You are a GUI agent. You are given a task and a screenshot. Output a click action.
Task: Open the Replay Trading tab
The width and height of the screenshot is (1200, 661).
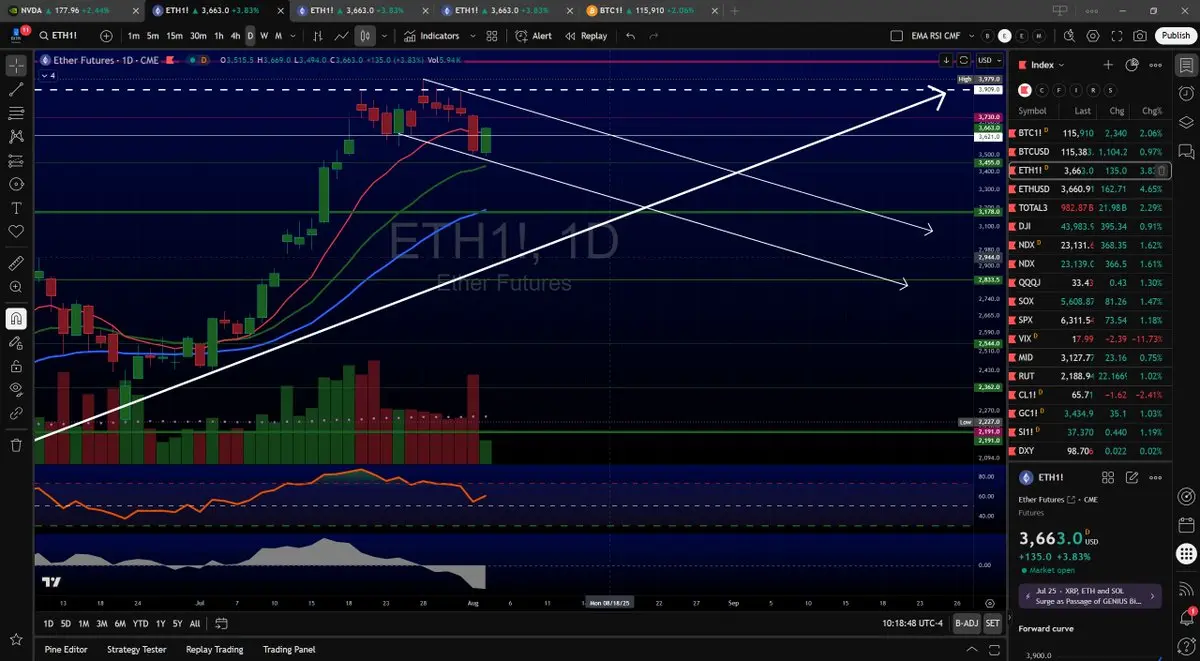coord(214,649)
